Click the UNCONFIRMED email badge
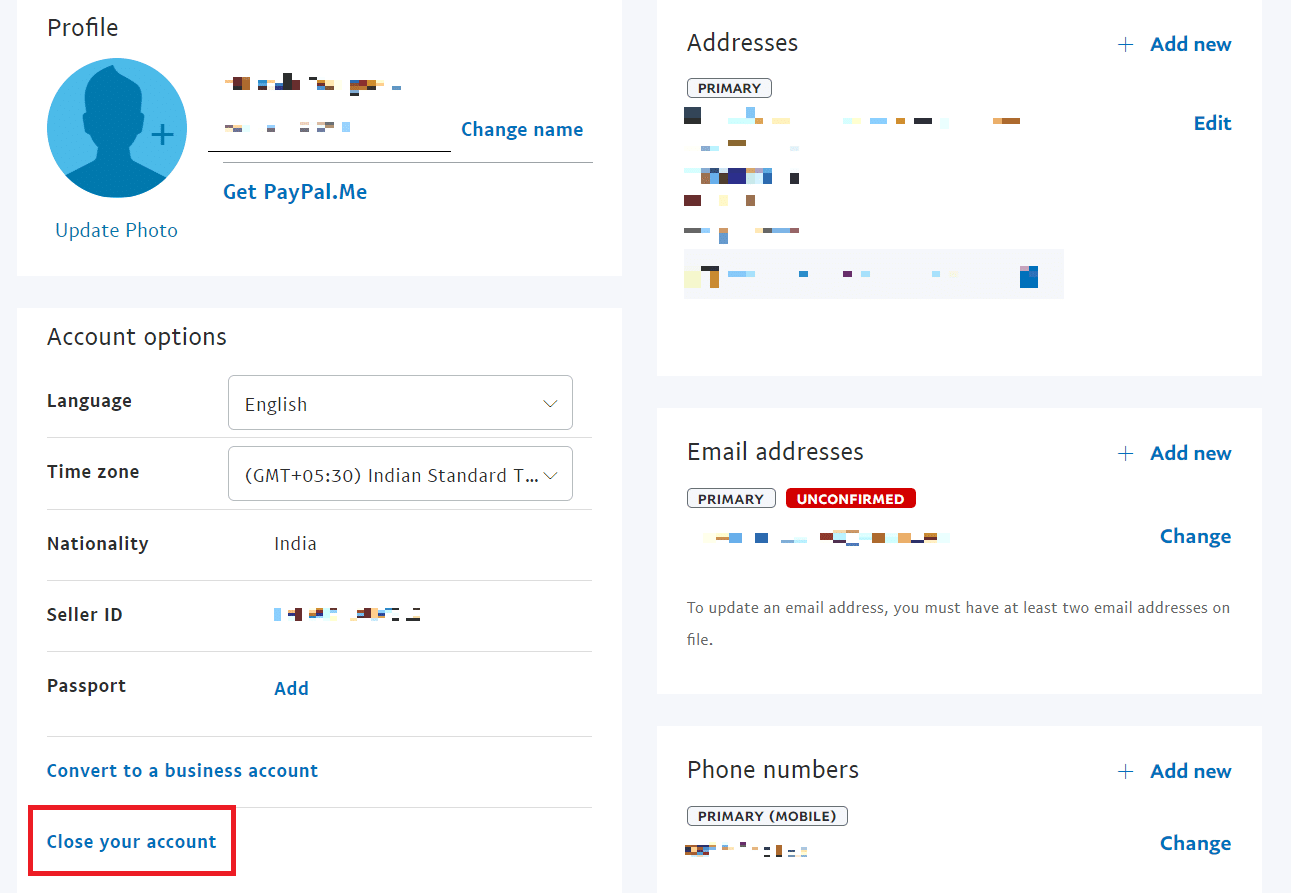Image resolution: width=1291 pixels, height=893 pixels. pyautogui.click(x=851, y=498)
